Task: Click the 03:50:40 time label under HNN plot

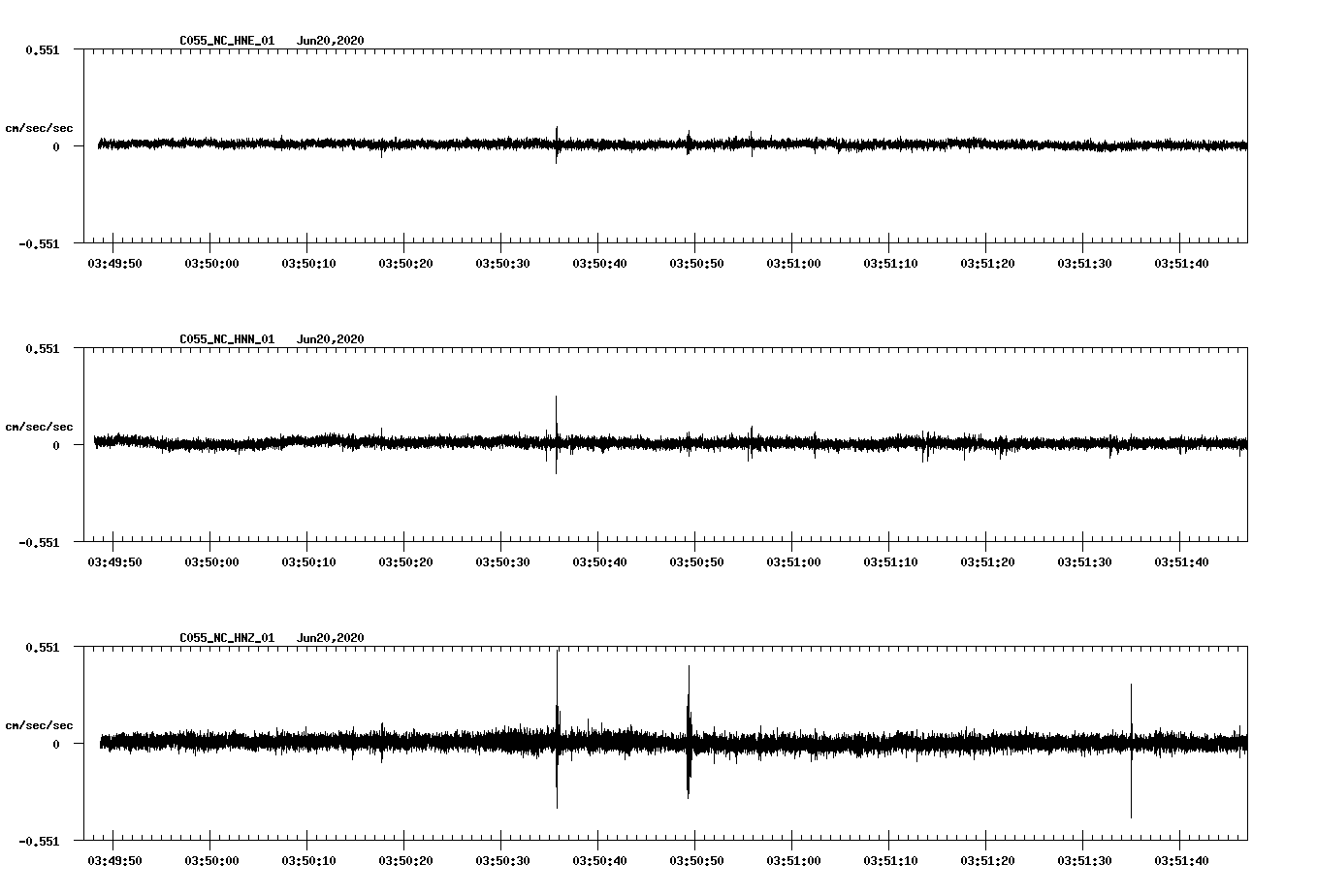Action: [x=599, y=562]
